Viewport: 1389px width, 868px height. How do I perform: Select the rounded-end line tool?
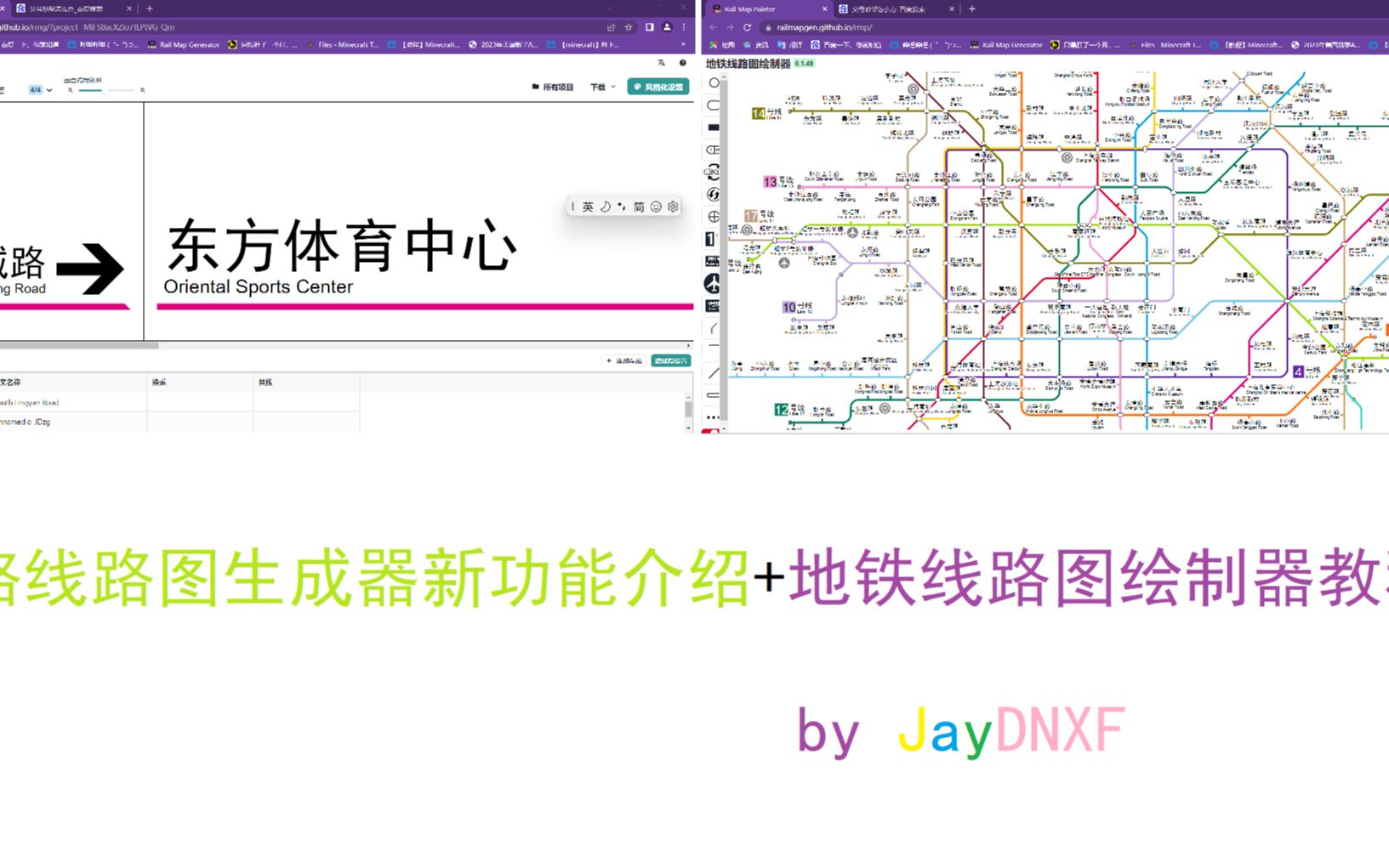(x=714, y=394)
